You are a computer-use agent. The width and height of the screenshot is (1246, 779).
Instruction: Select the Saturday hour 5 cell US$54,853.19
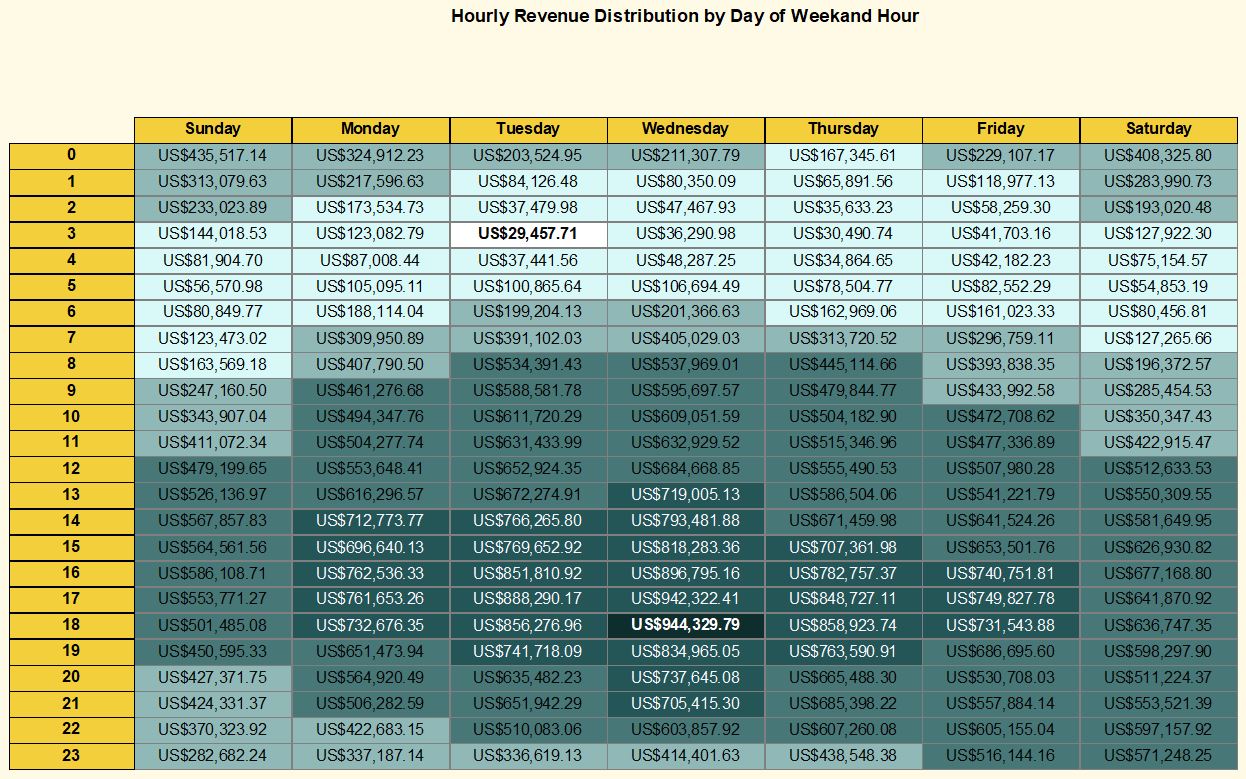point(1158,286)
